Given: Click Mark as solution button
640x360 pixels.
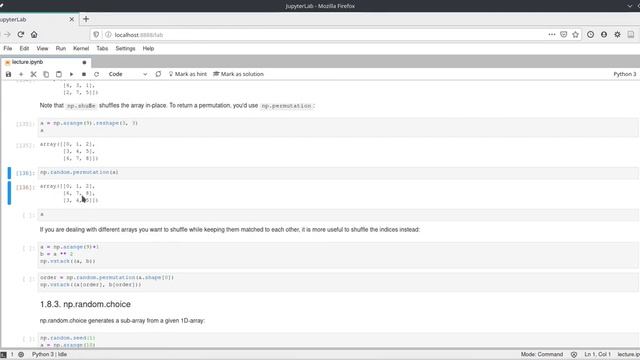Looking at the screenshot, I should click(238, 74).
